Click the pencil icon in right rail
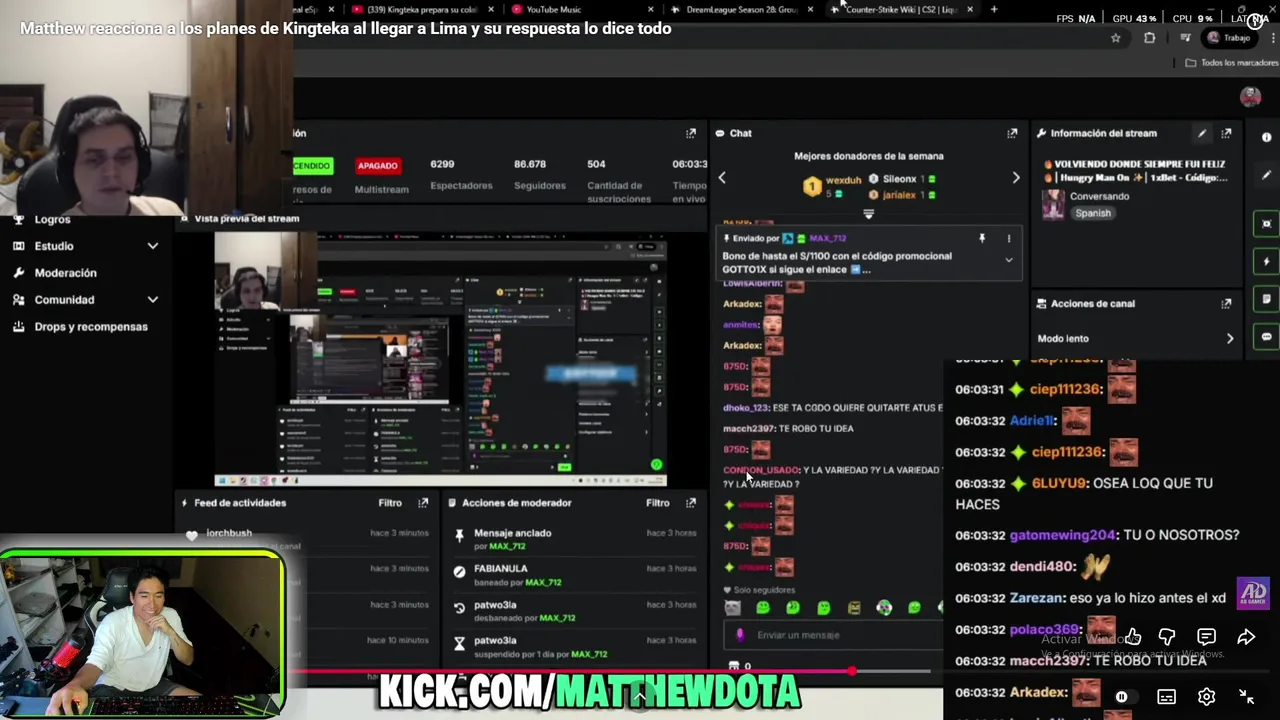The image size is (1280, 720). (x=1267, y=175)
